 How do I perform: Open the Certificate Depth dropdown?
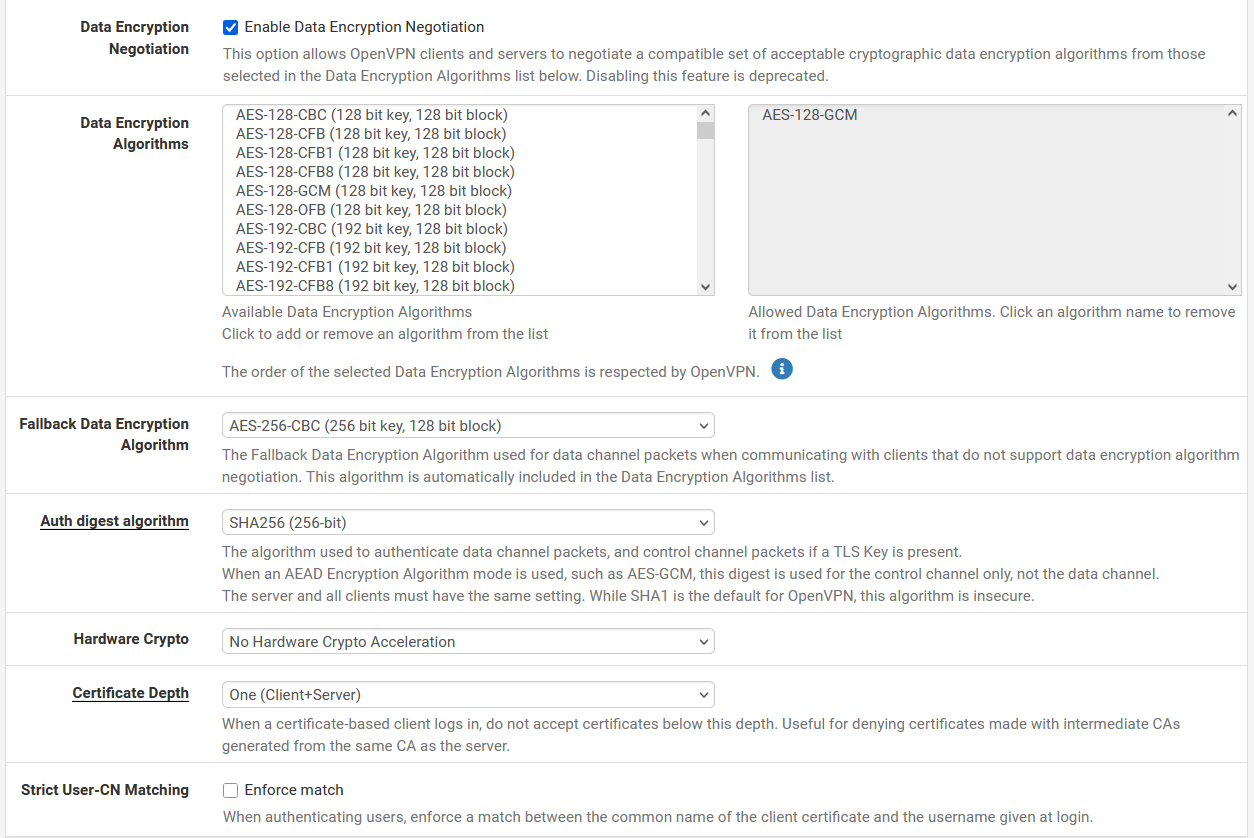[x=468, y=694]
